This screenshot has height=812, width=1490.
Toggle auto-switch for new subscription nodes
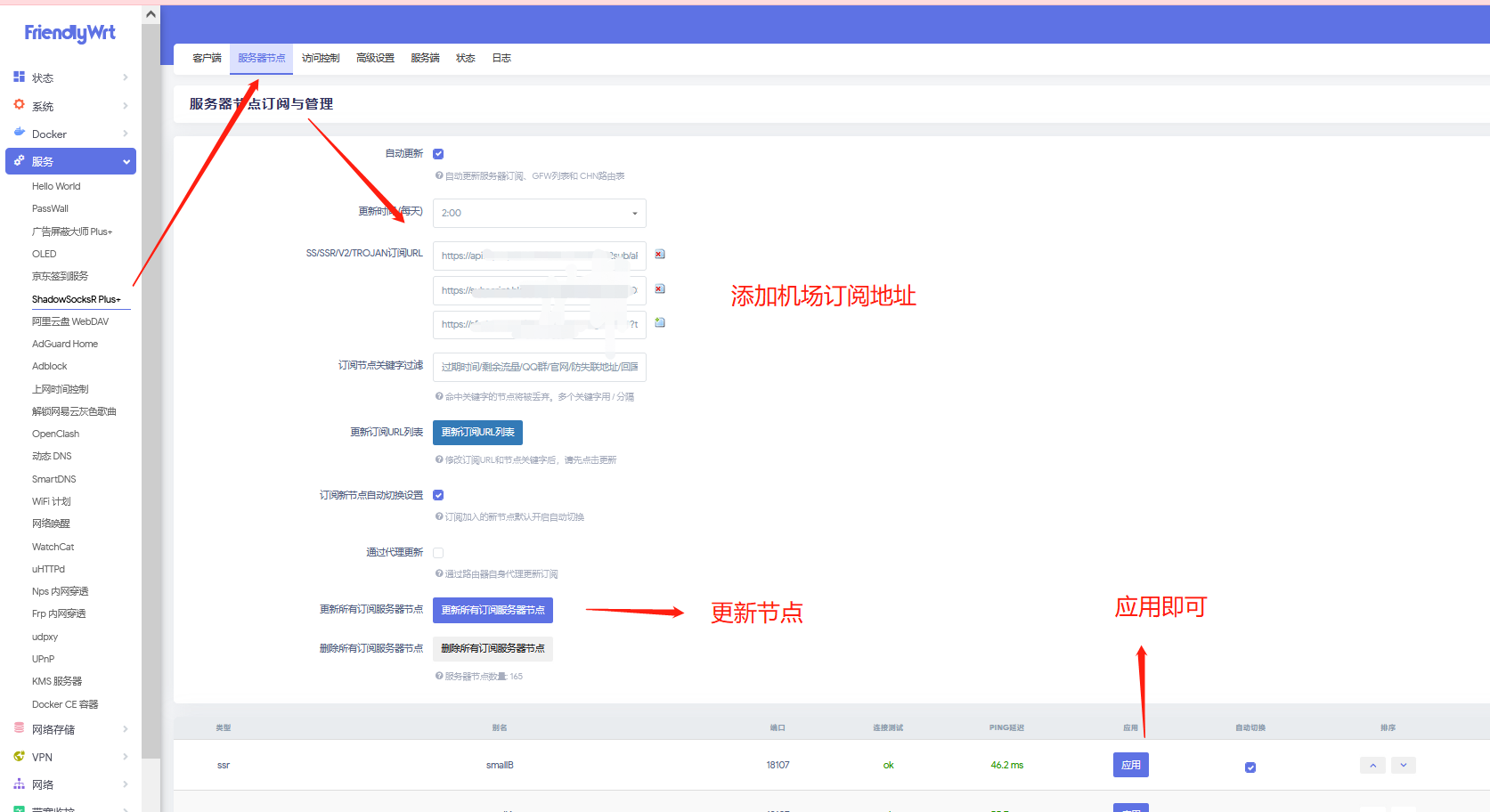pyautogui.click(x=438, y=495)
